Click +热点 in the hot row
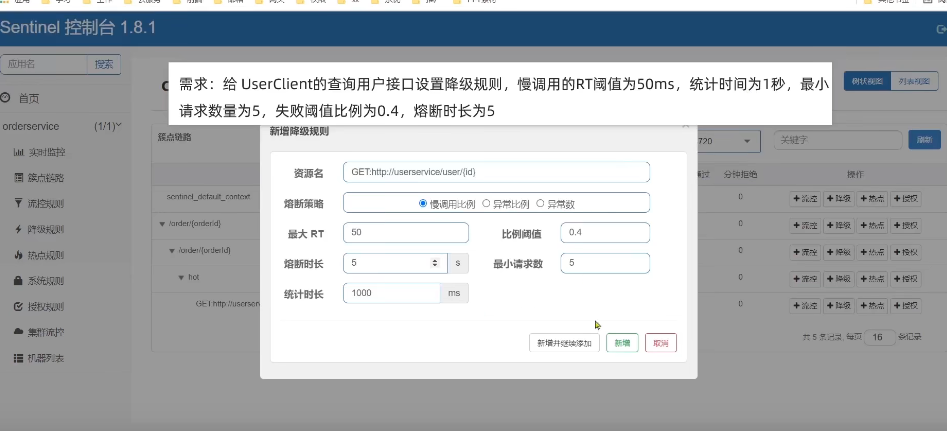Image resolution: width=947 pixels, height=431 pixels. 872,279
